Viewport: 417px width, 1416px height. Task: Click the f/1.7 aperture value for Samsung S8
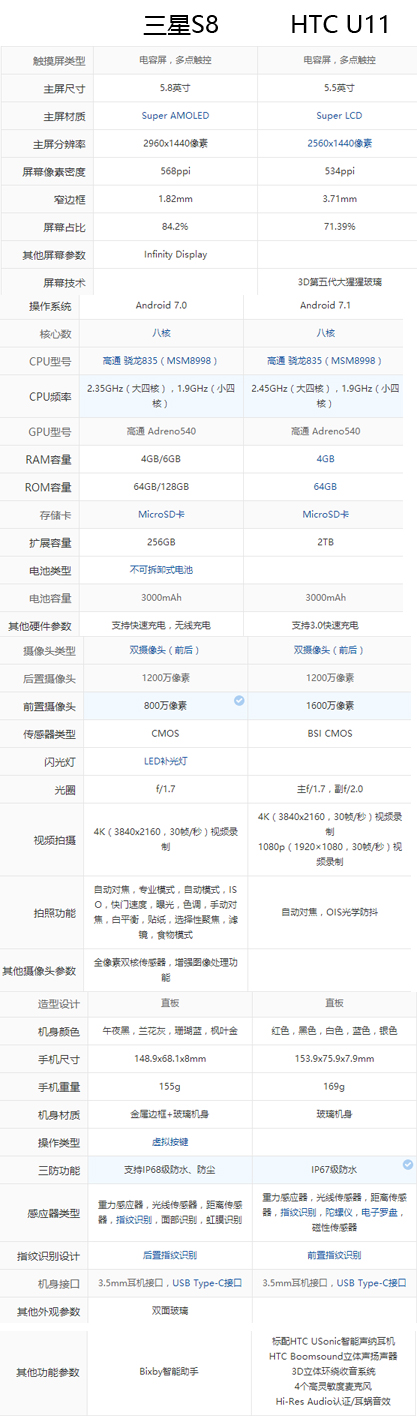point(166,788)
